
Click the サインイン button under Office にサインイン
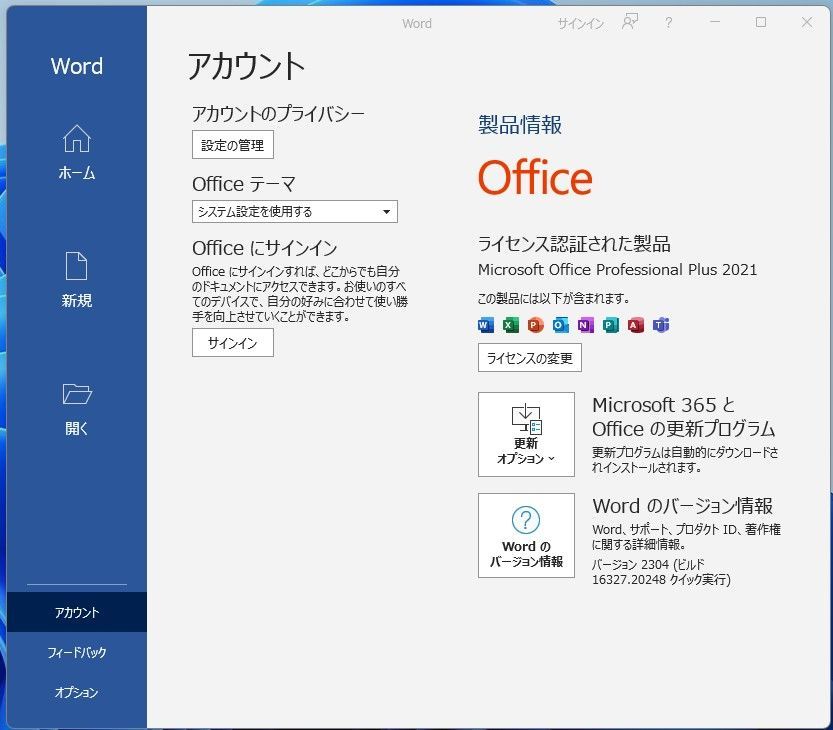click(232, 343)
